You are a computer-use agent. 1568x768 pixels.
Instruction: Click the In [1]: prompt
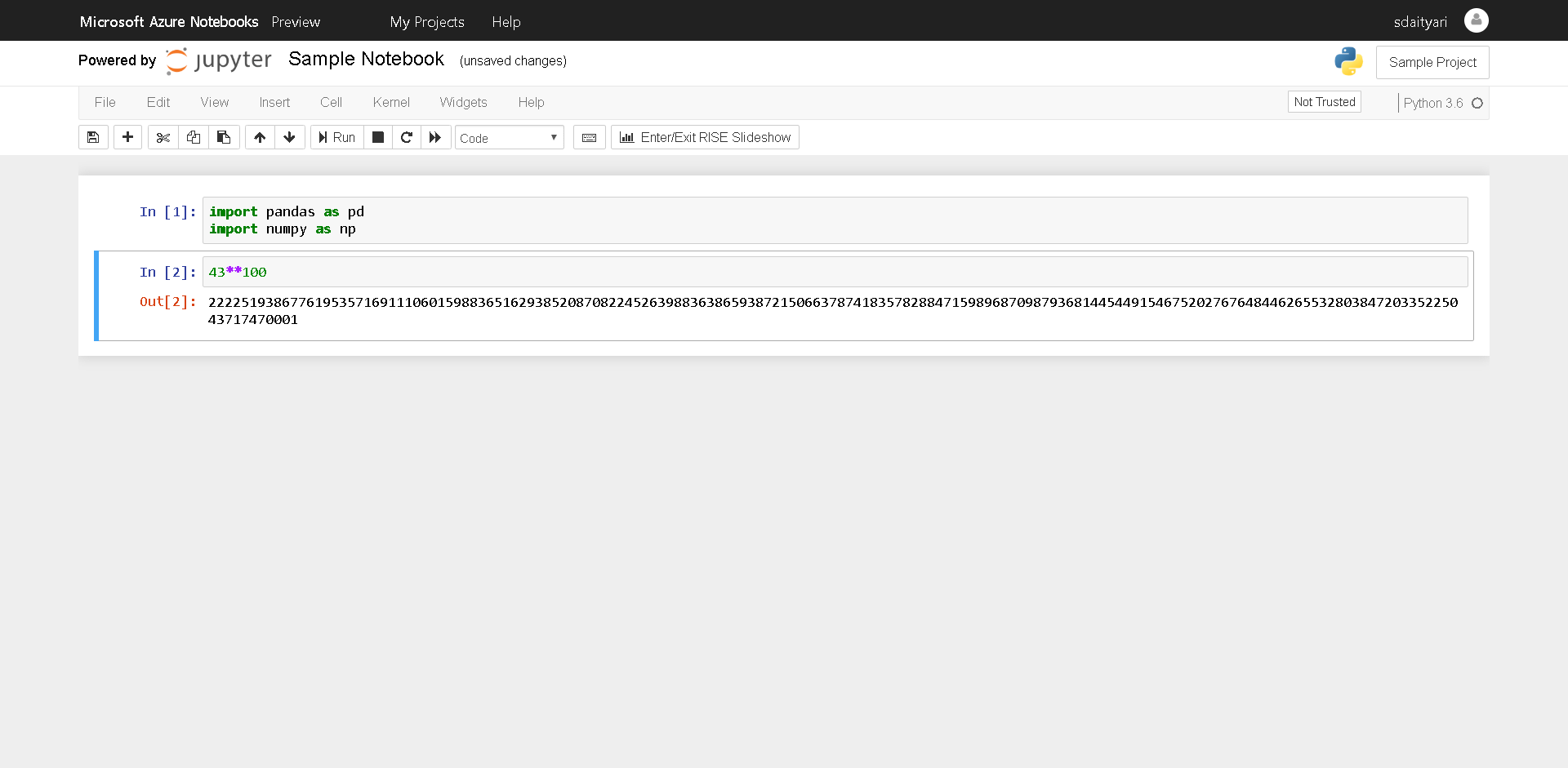click(168, 212)
